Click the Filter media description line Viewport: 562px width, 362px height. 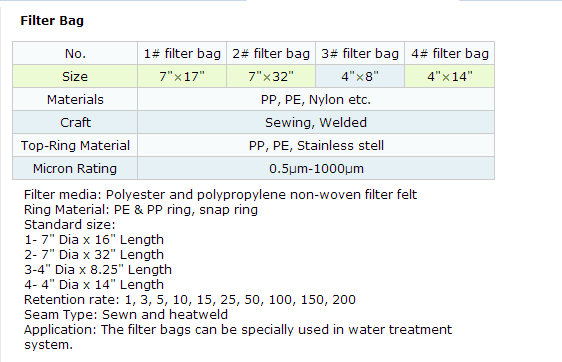[x=220, y=195]
